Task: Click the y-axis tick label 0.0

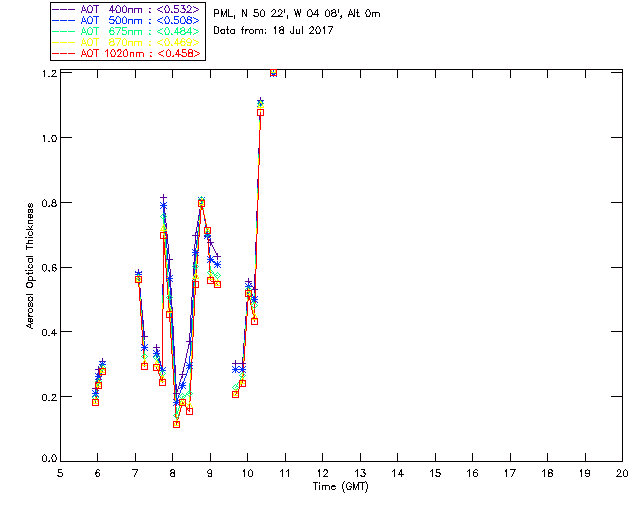Action: pos(49,460)
